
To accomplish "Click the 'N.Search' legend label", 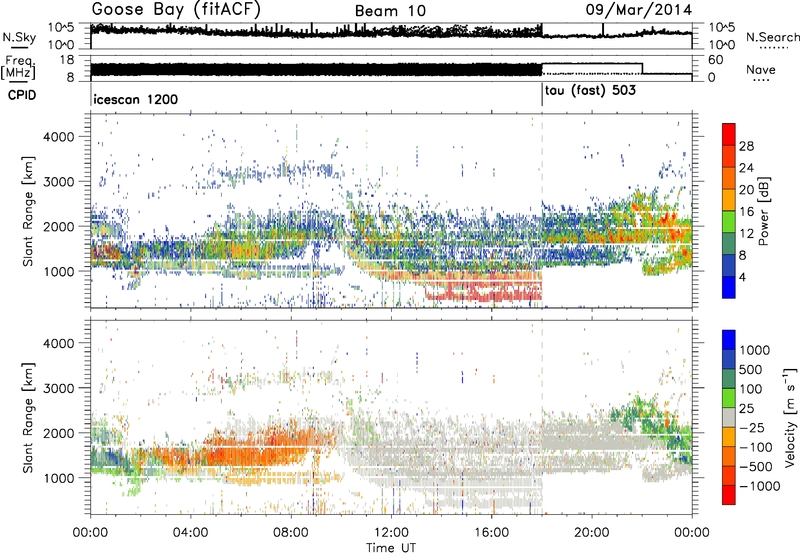I will click(772, 37).
